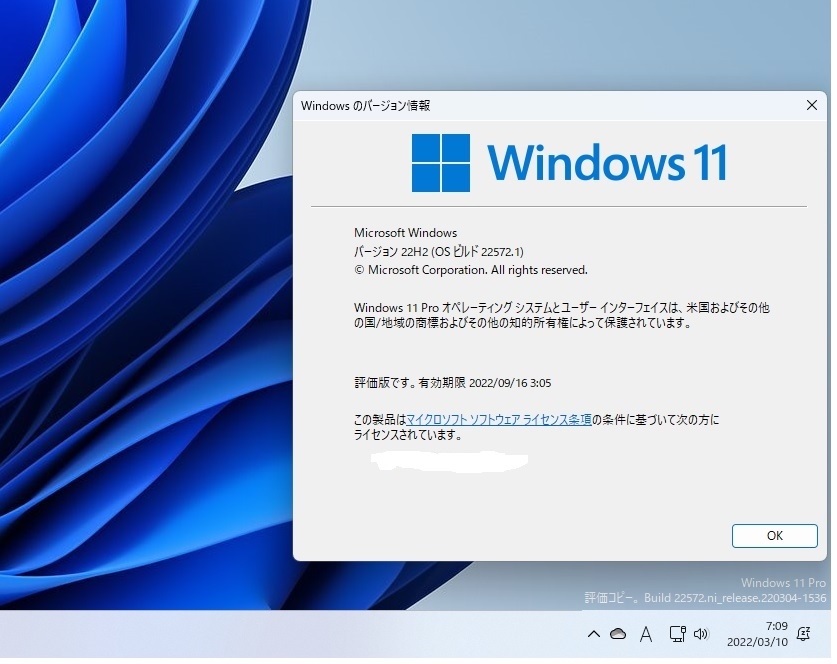This screenshot has width=837, height=664.
Task: Show hidden system tray icons chevron
Action: point(594,634)
